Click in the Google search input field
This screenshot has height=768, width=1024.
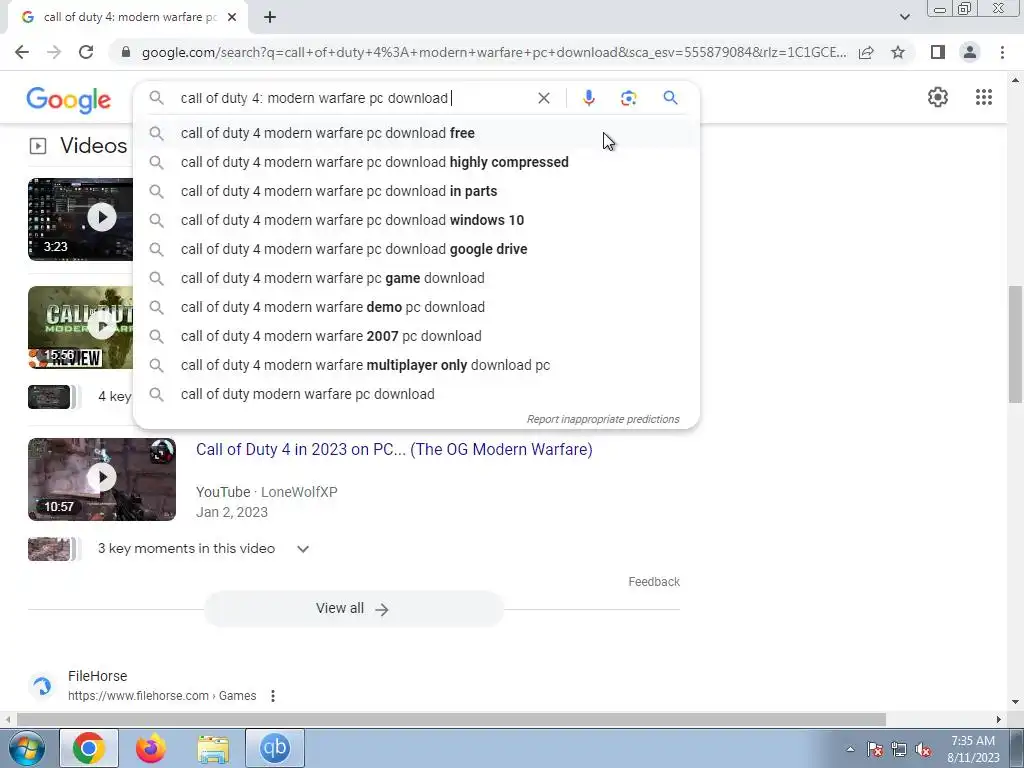click(353, 98)
